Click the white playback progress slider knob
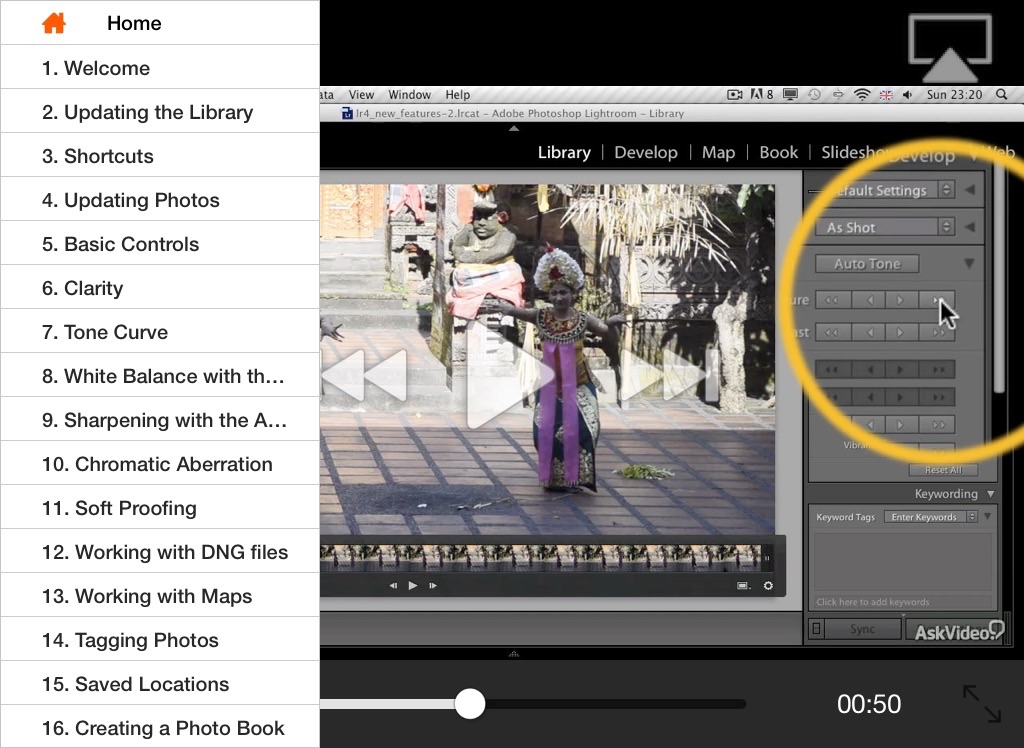Screen dimensions: 1024x748 (x=470, y=704)
